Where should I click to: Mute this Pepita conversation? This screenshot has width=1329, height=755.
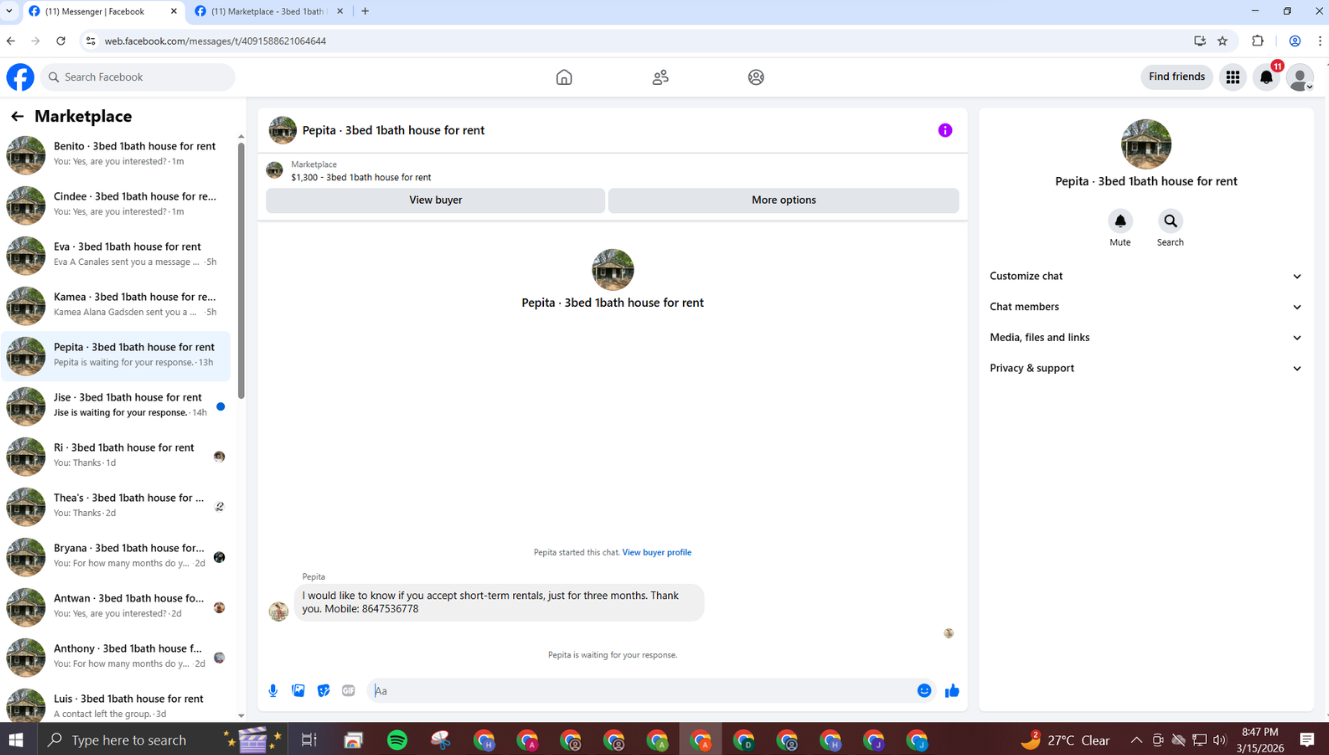[x=1120, y=221]
